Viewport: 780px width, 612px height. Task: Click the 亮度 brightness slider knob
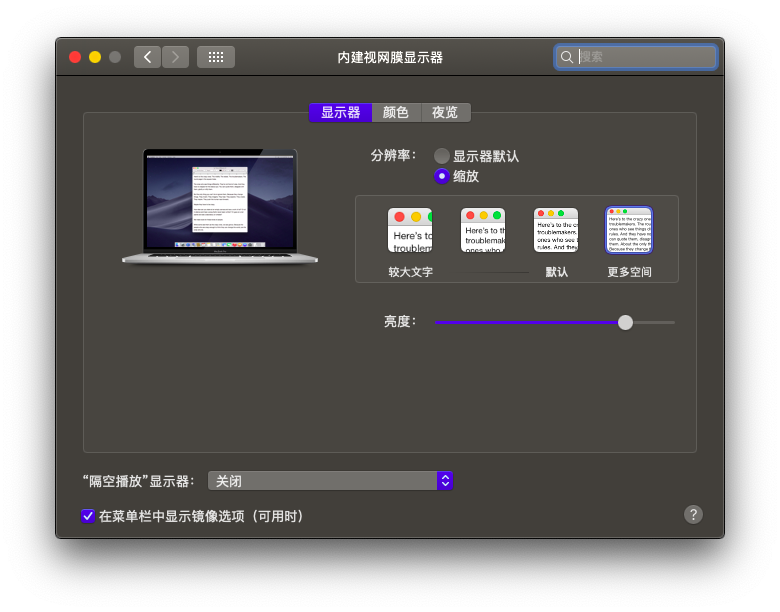[625, 322]
